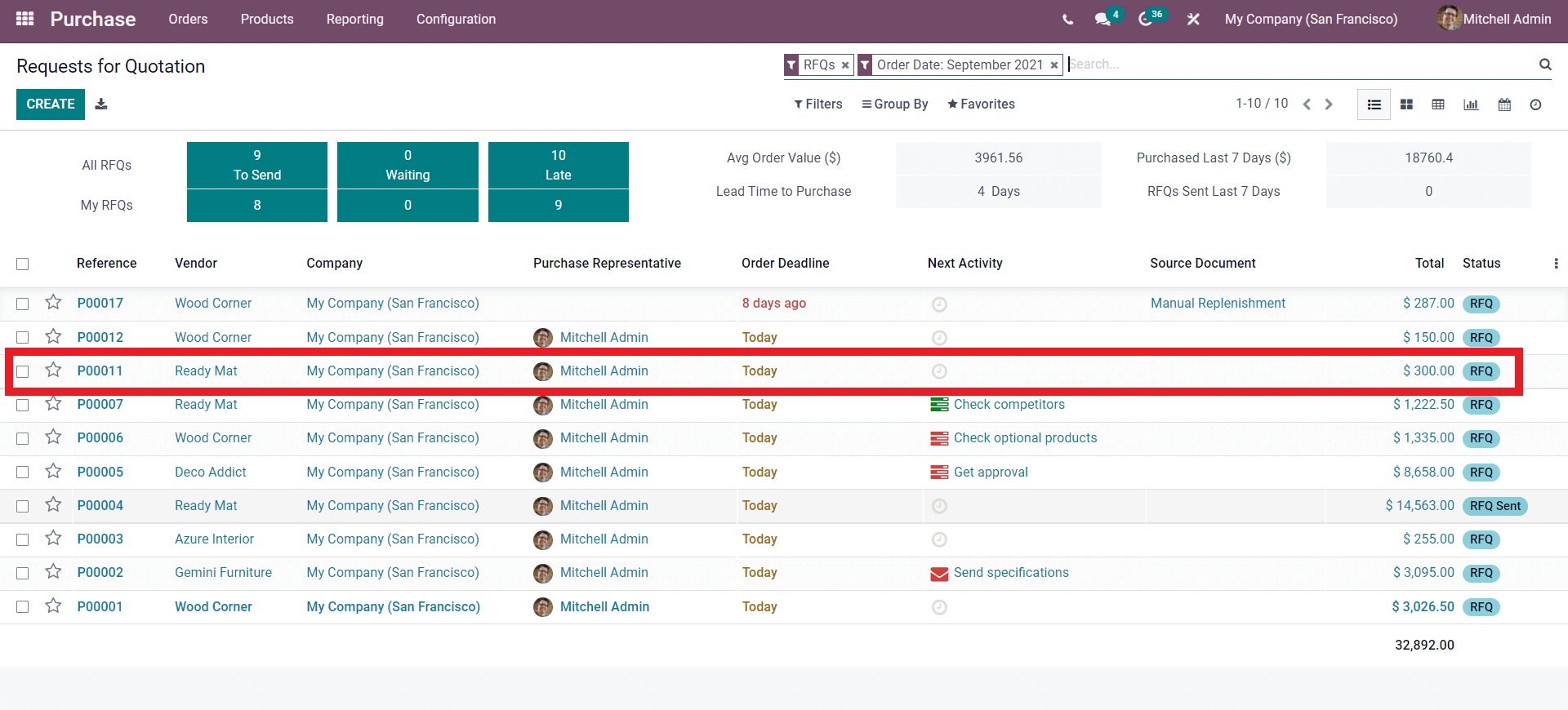Open the Group By dropdown
This screenshot has width=1568, height=710.
895,104
